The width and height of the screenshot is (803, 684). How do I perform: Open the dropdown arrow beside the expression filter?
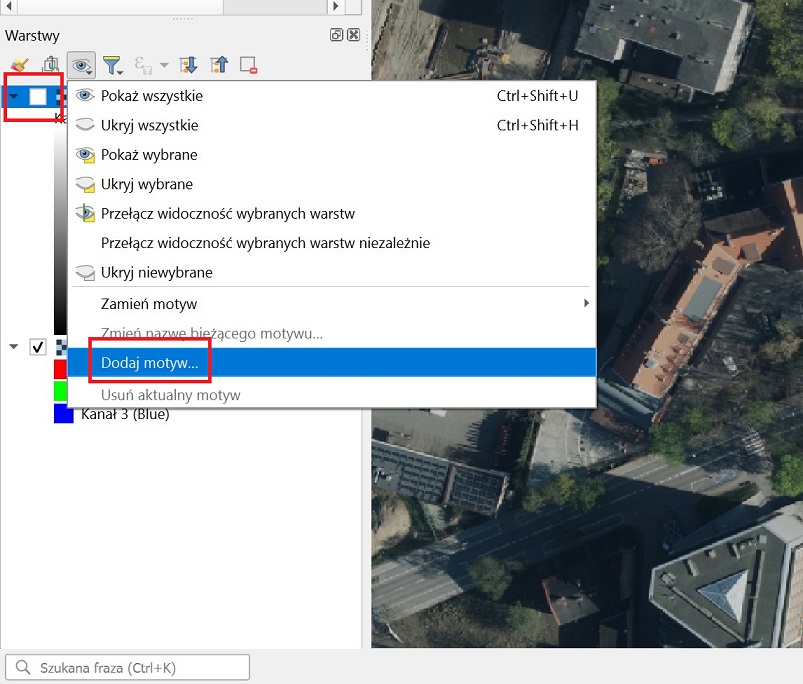pyautogui.click(x=164, y=65)
